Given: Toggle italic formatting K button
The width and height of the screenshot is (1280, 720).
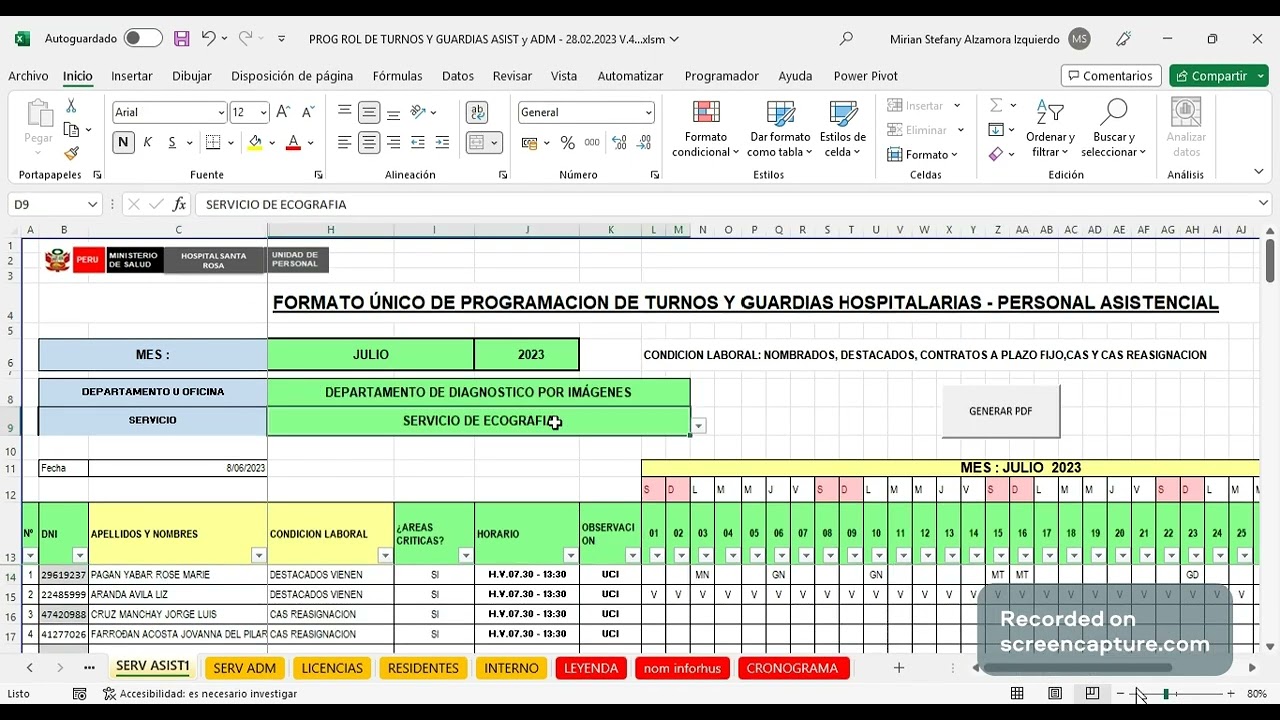Looking at the screenshot, I should (147, 143).
